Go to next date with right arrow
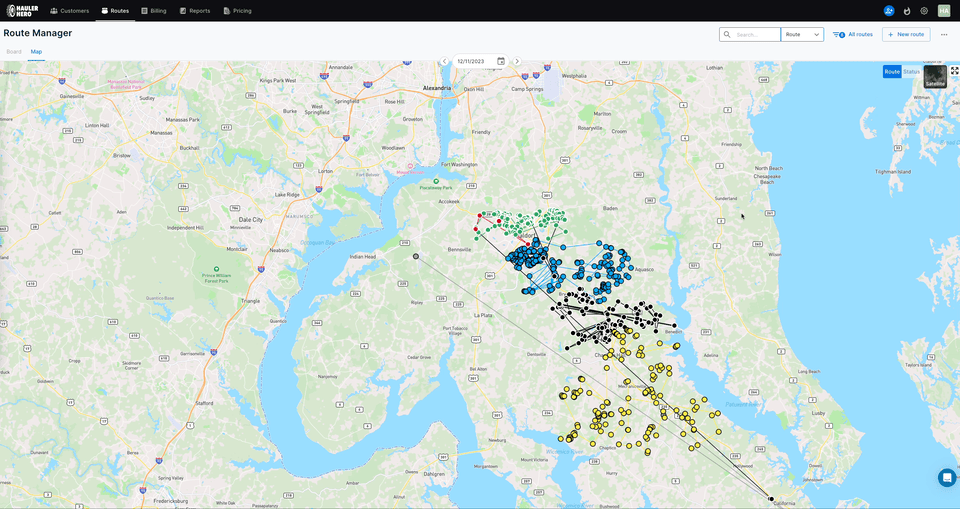This screenshot has width=960, height=509. point(517,61)
